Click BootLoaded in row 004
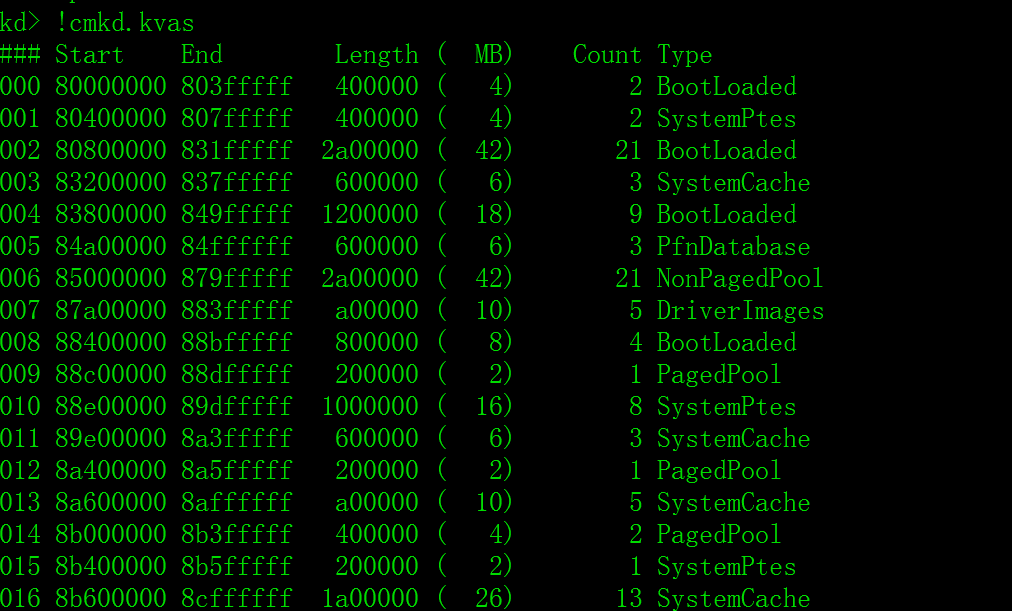The width and height of the screenshot is (1012, 611). click(x=727, y=214)
